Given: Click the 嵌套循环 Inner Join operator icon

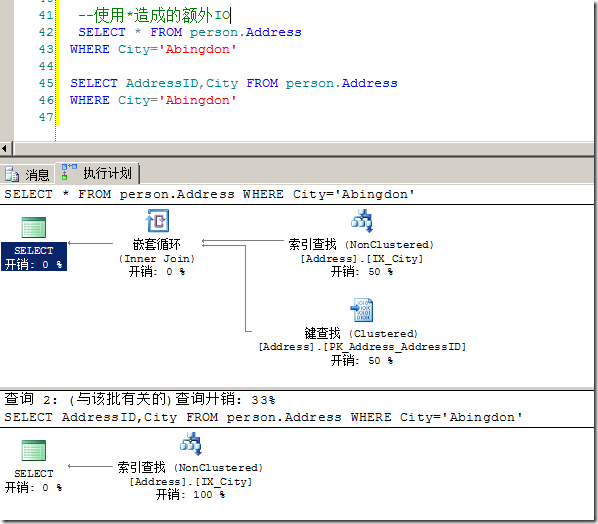Looking at the screenshot, I should 157,220.
